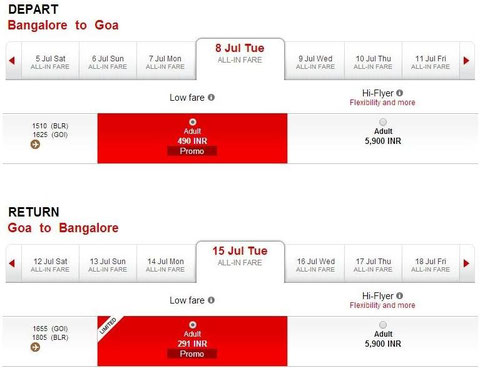Select departure Hi-Flyer 5,900 INR radio button
The height and width of the screenshot is (368, 480).
coord(383,122)
